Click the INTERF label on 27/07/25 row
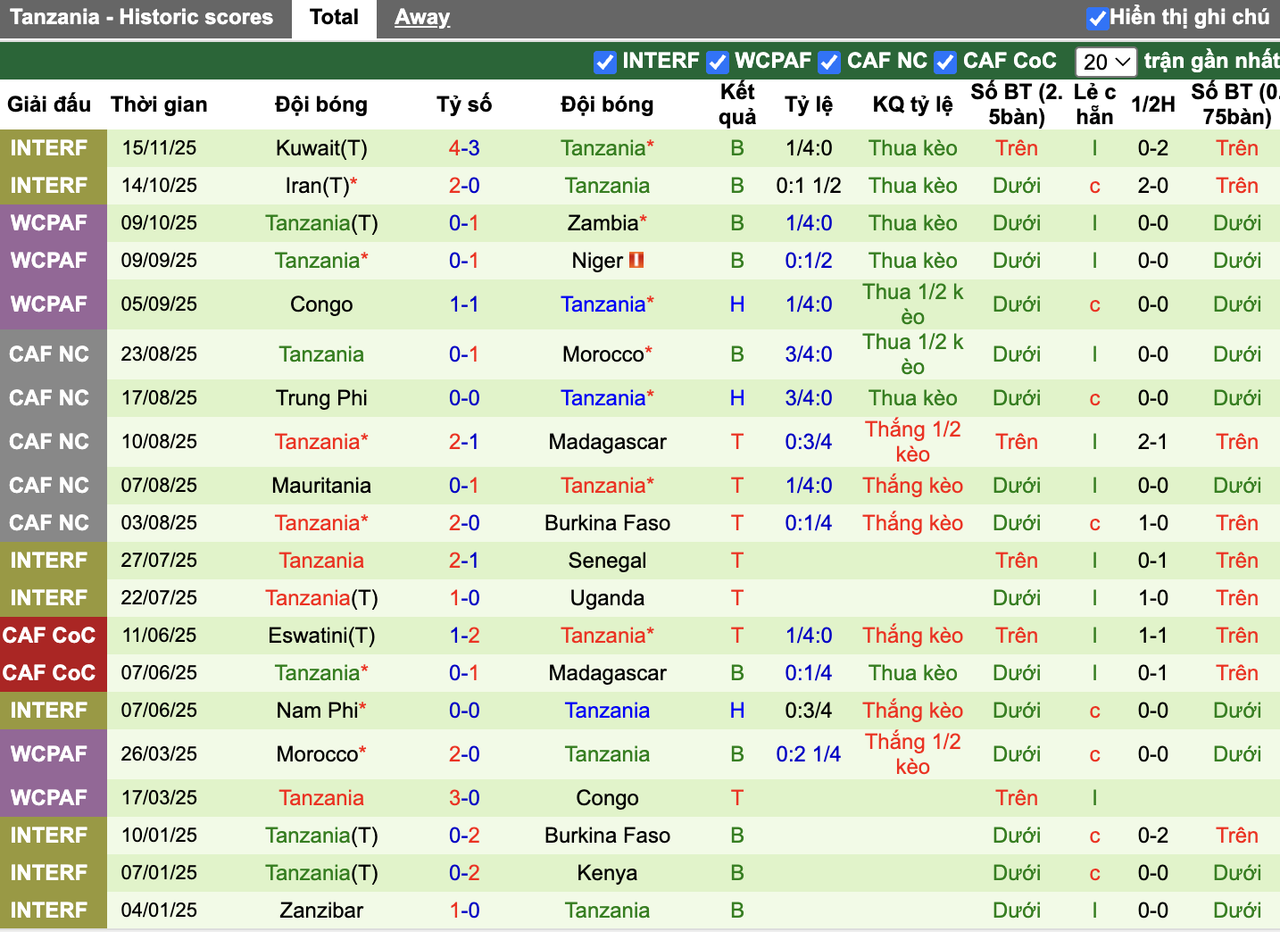1280x932 pixels. pos(49,560)
